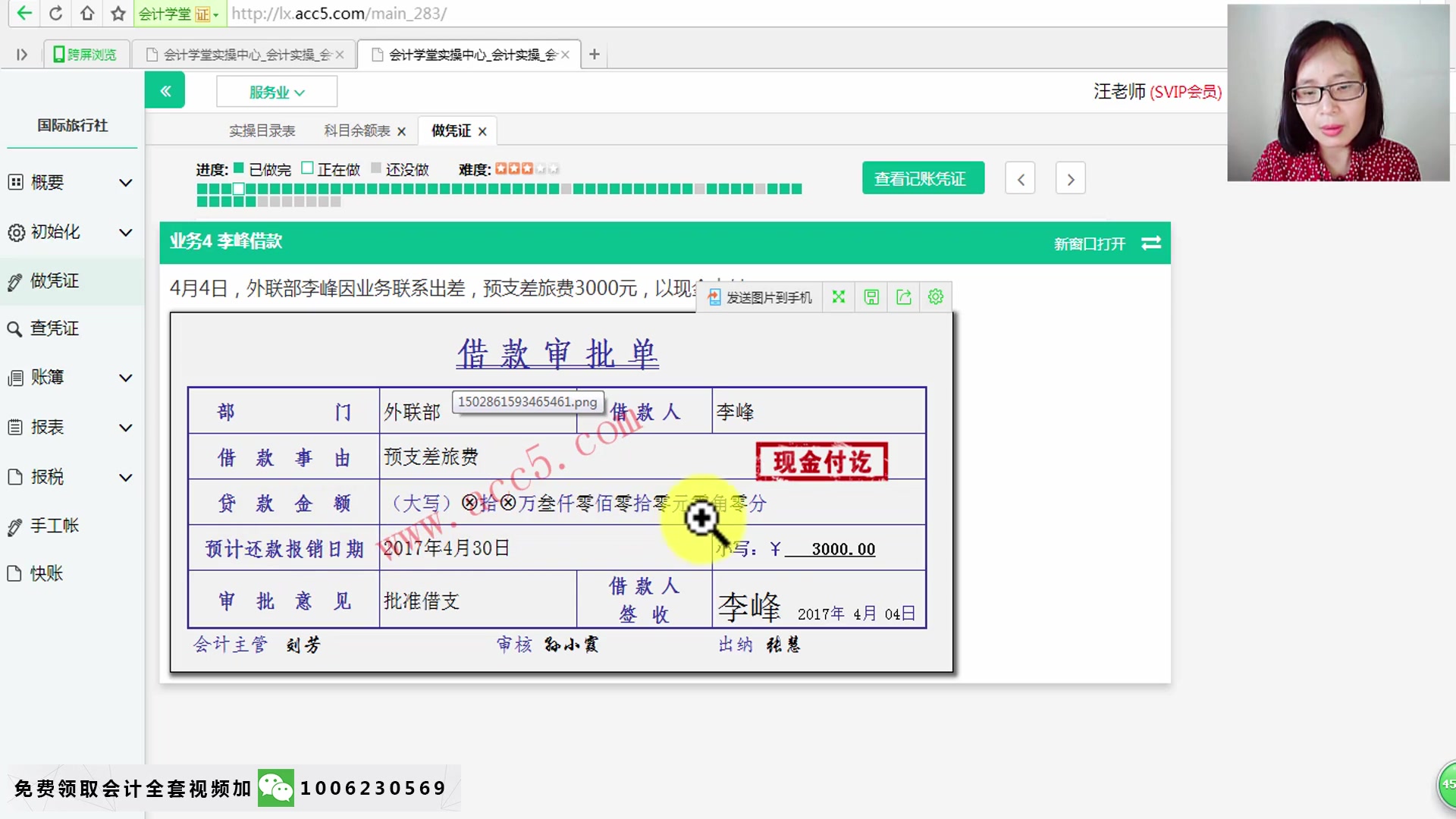The height and width of the screenshot is (819, 1456).
Task: Click the 跨屏浏览 cross-screen browsing icon
Action: point(85,53)
